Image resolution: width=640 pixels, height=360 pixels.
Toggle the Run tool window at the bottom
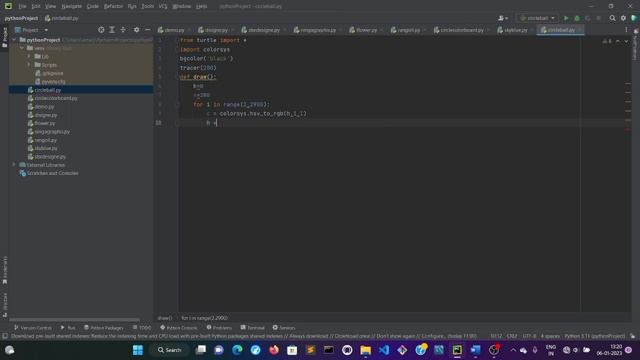68,328
